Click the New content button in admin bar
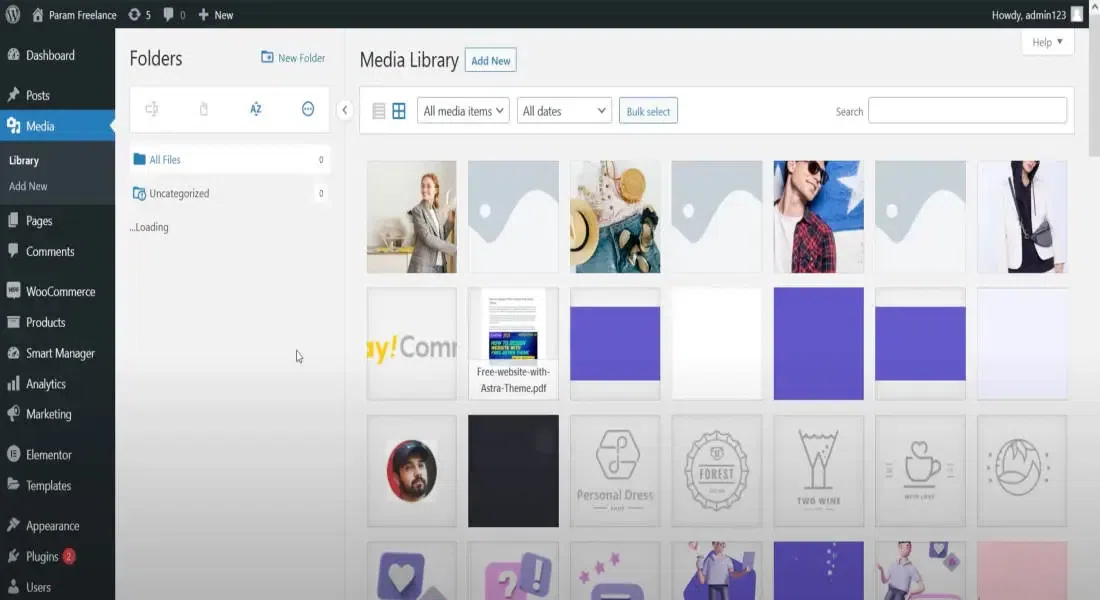Viewport: 1100px width, 600px height. point(215,15)
